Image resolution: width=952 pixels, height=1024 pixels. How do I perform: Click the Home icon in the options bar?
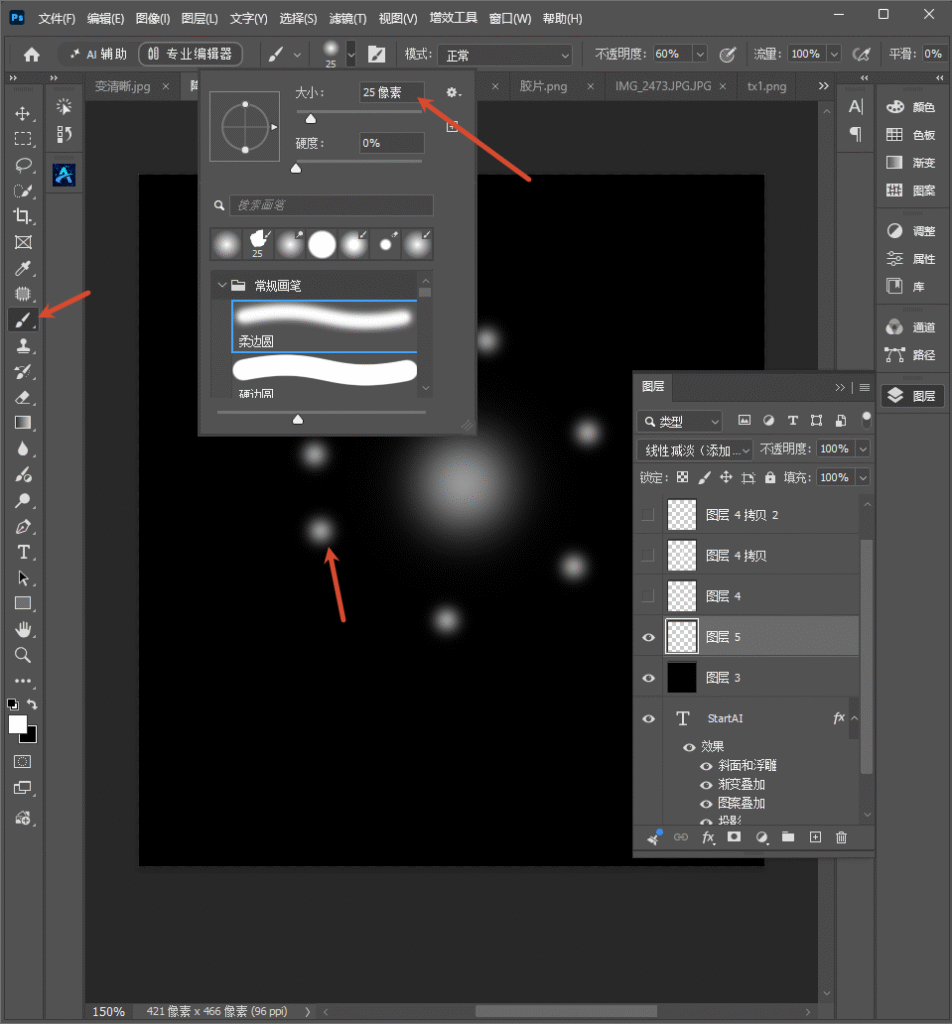[31, 55]
